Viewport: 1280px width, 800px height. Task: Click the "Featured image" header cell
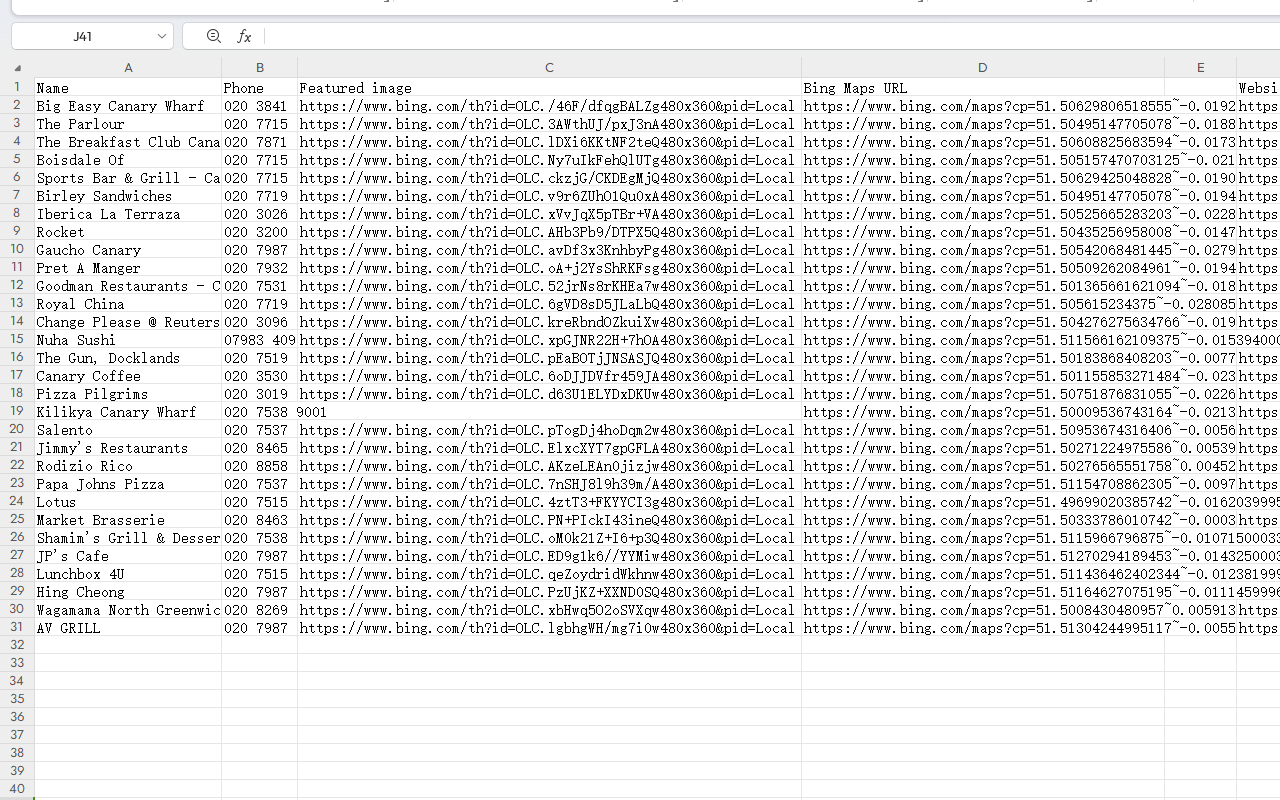click(549, 88)
